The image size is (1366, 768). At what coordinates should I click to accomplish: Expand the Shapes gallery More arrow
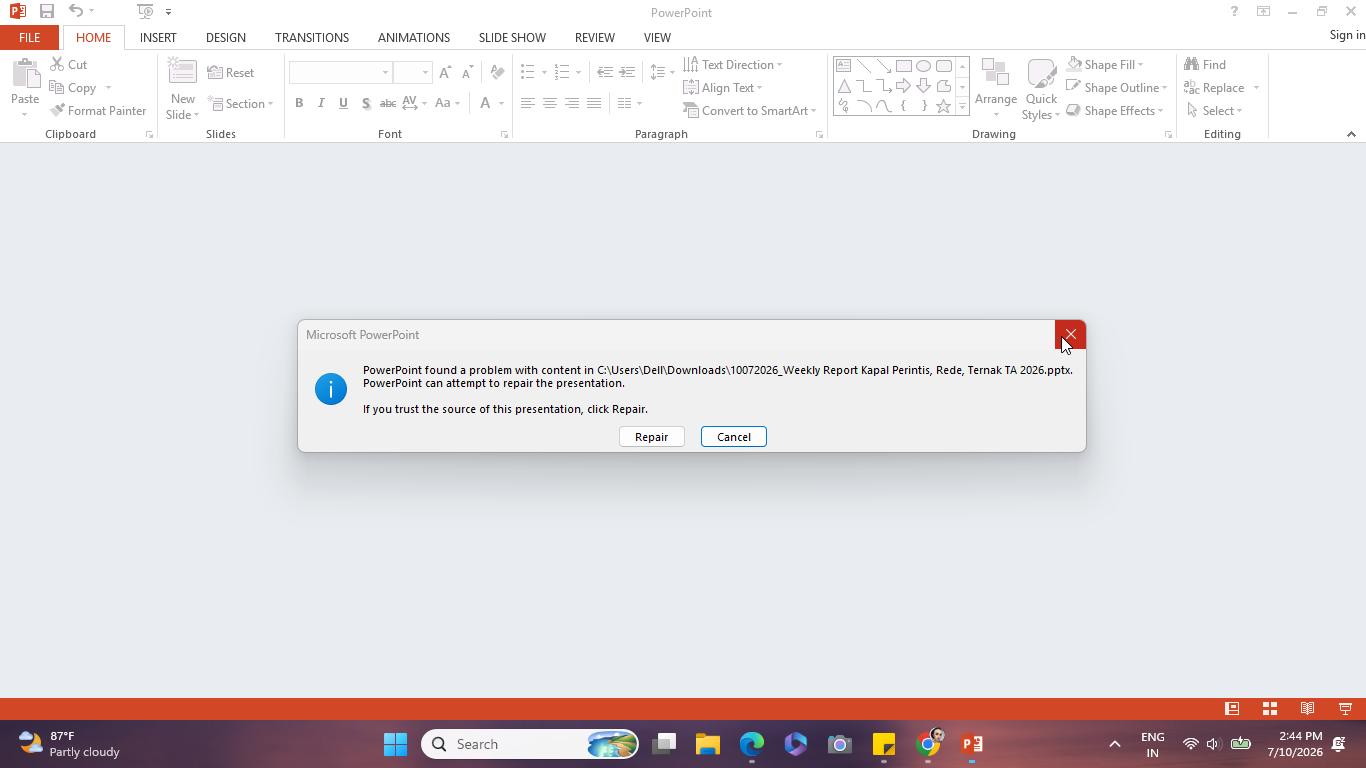[962, 106]
